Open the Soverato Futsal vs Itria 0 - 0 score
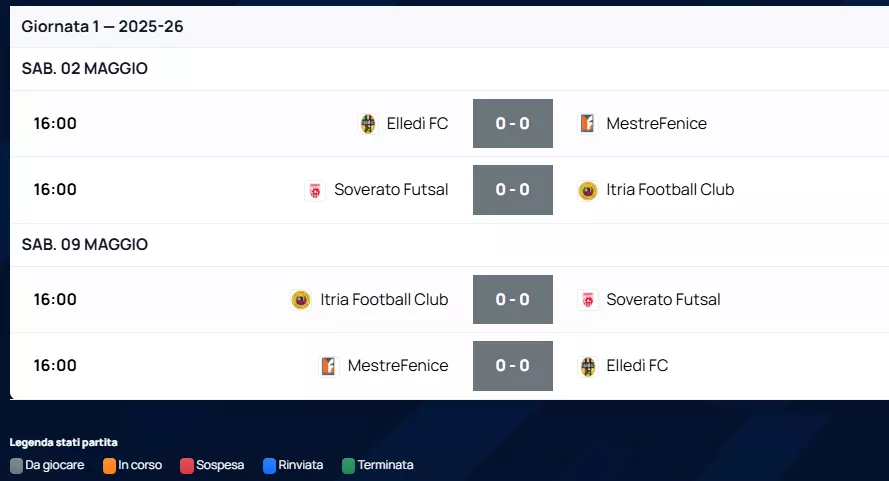Viewport: 889px width, 481px height. 513,190
